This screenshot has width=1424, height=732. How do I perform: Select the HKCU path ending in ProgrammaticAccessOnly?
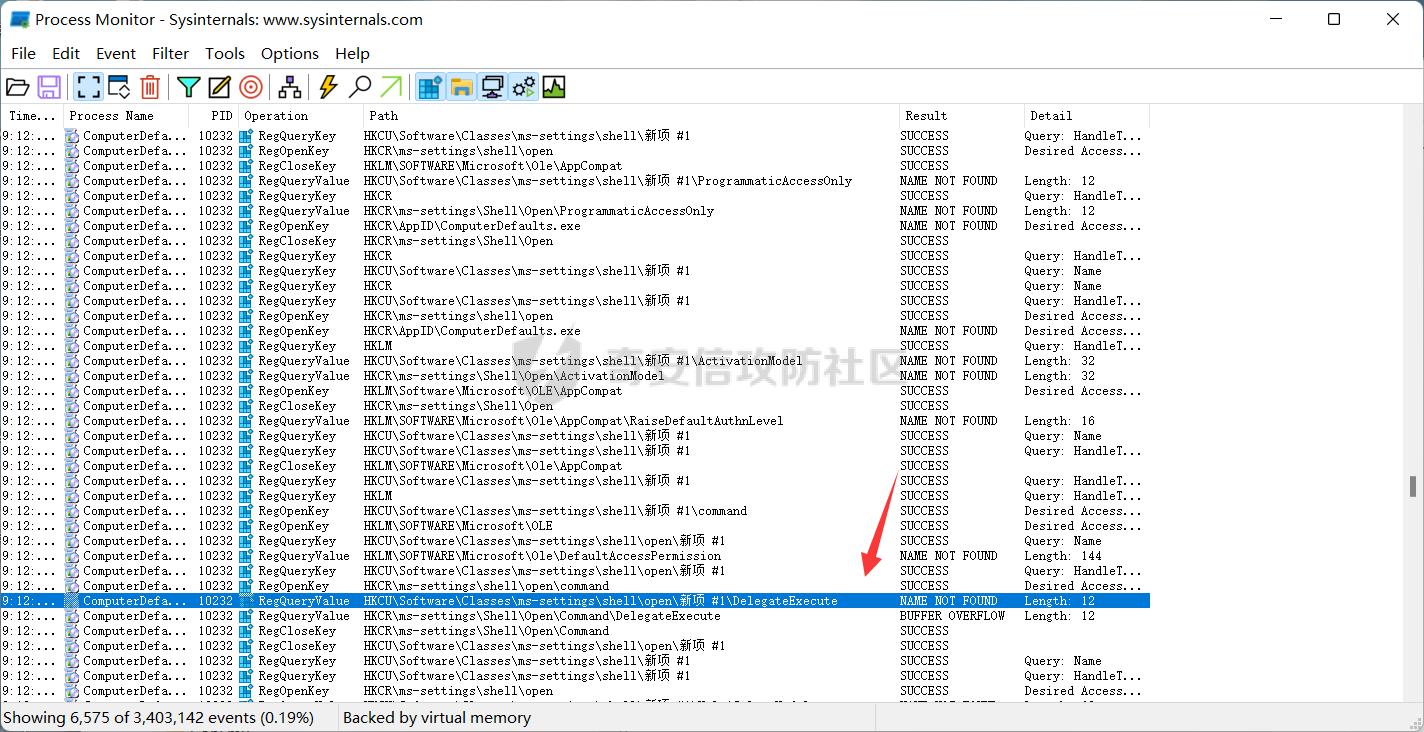pos(608,181)
